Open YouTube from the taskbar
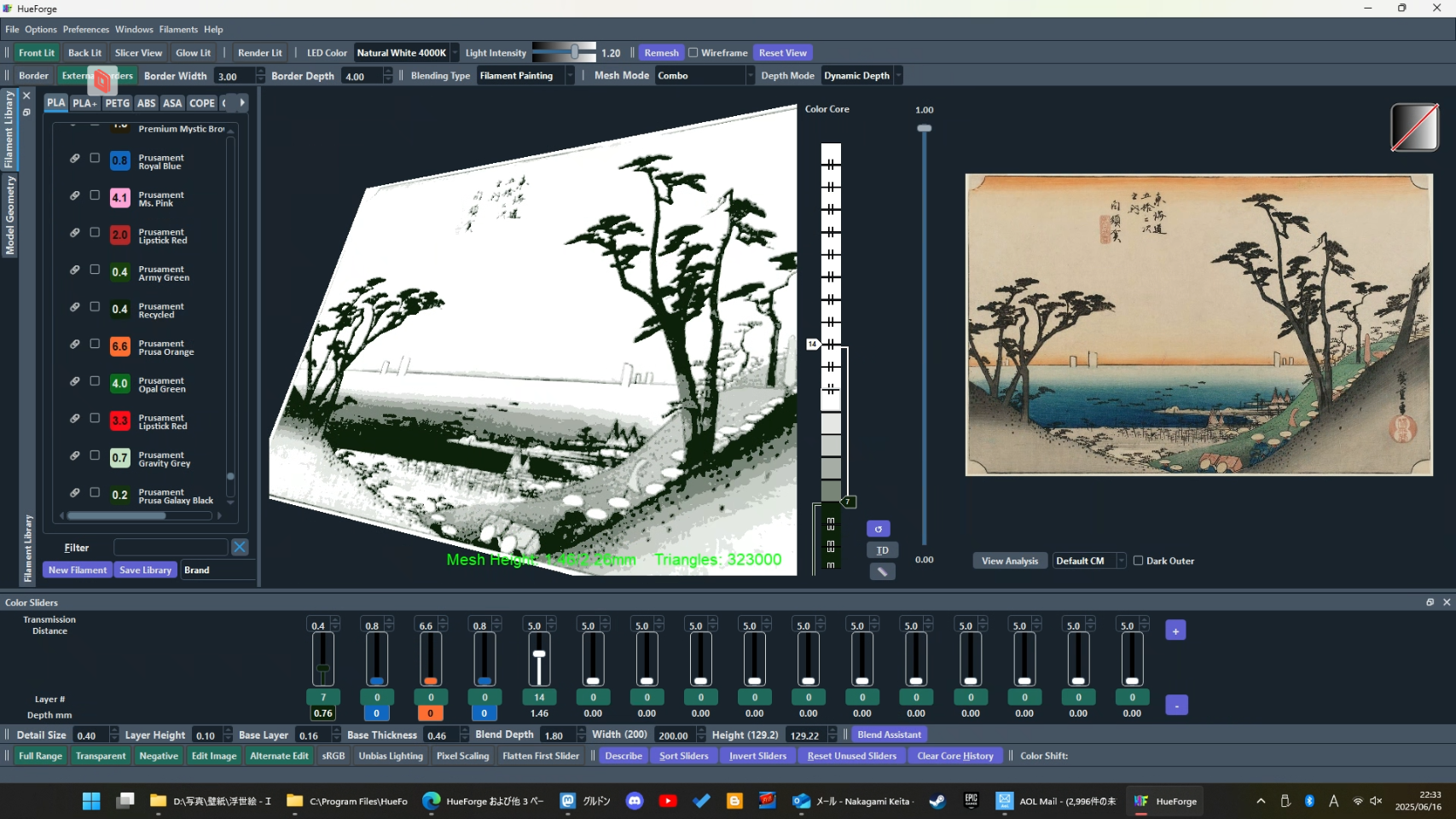Viewport: 1456px width, 819px height. 668,801
